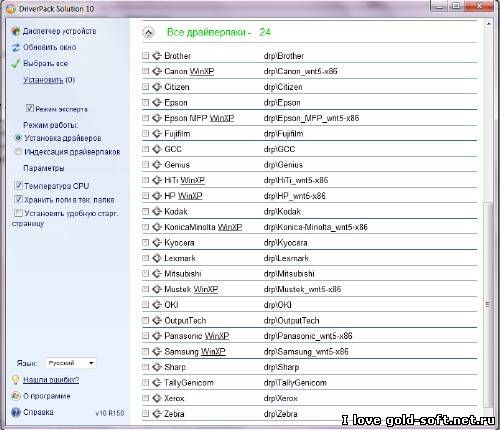Viewport: 500px width, 430px height.
Task: Click the arrow icon in the Mitsubishi row
Action: [157, 274]
